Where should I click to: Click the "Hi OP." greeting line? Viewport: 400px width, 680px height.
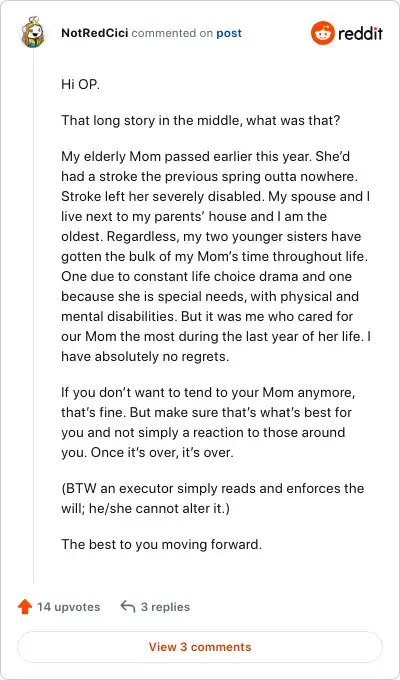click(81, 84)
